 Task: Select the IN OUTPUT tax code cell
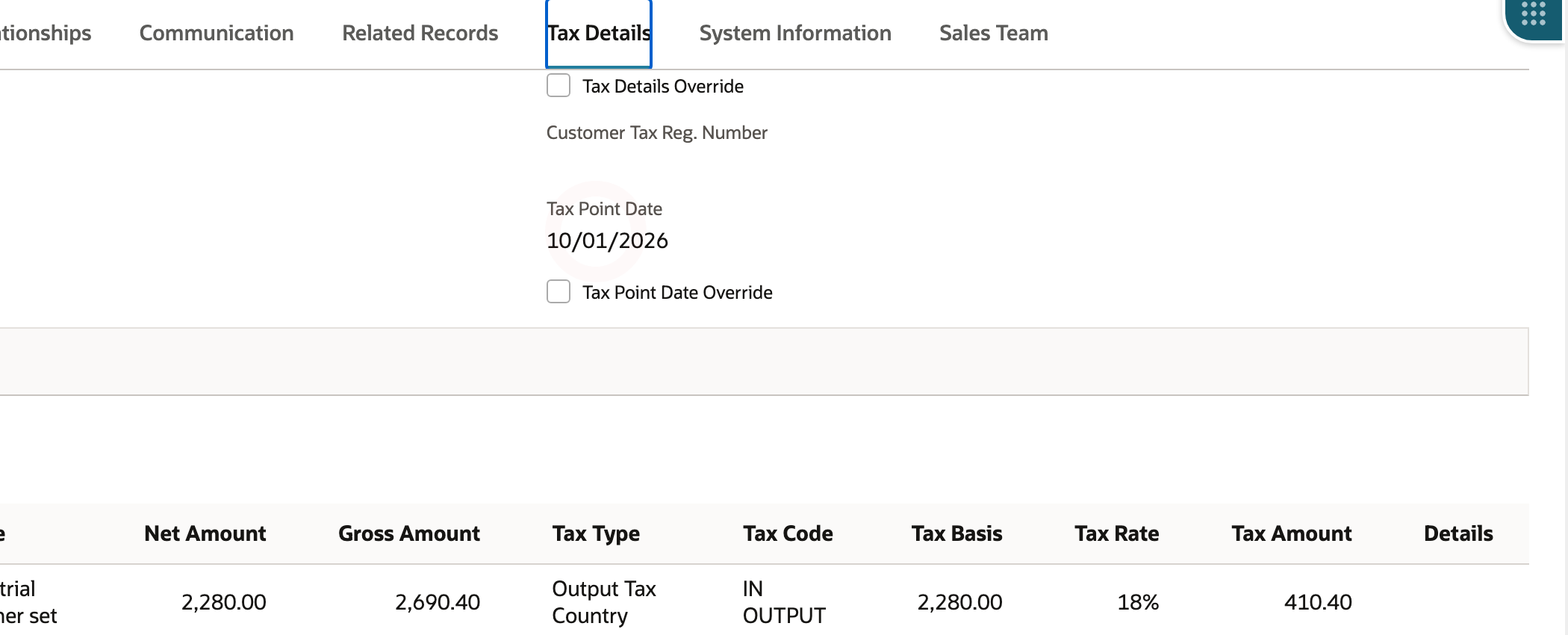pyautogui.click(x=784, y=602)
